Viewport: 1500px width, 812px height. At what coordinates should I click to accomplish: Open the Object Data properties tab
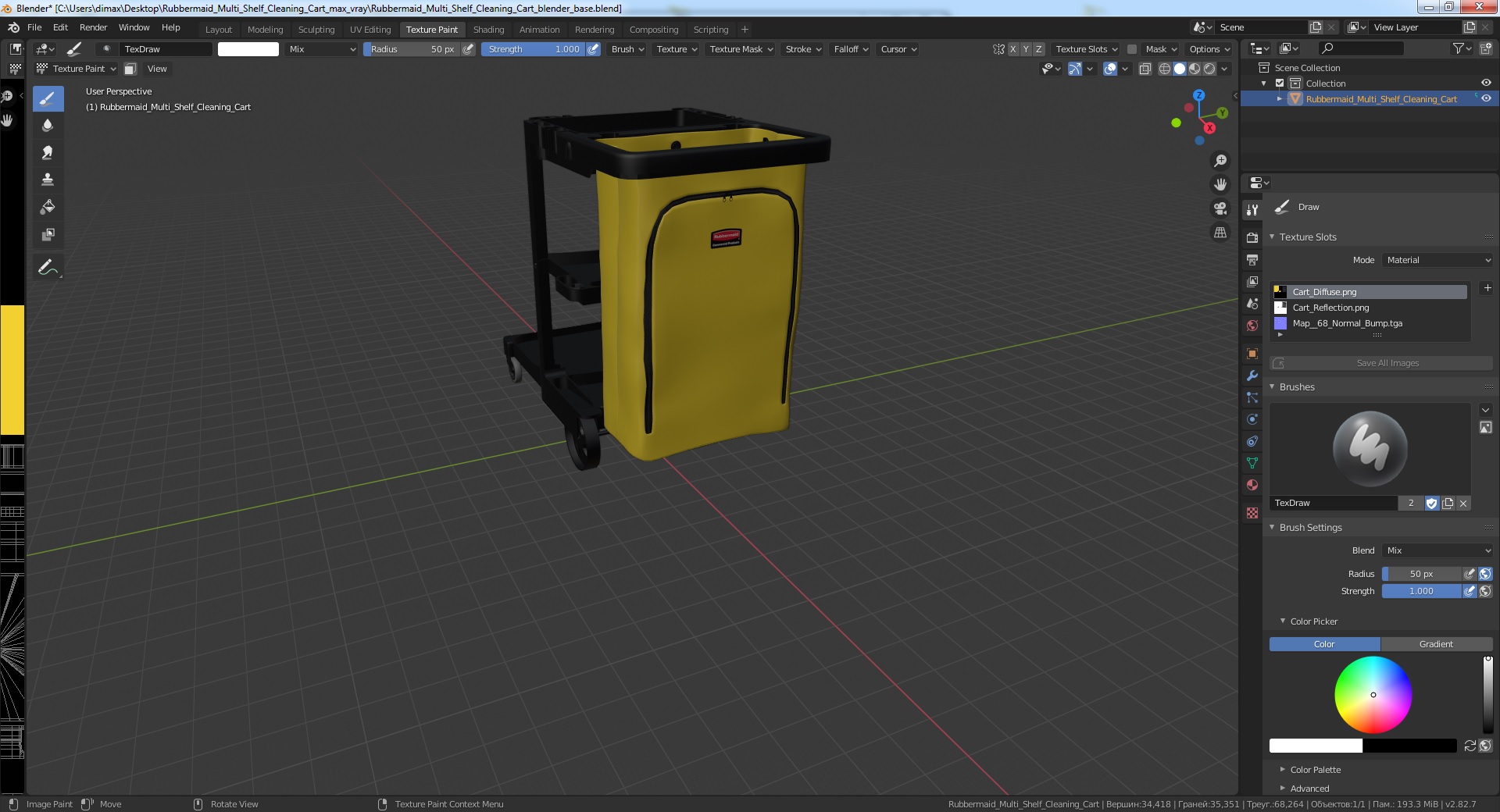(x=1252, y=462)
